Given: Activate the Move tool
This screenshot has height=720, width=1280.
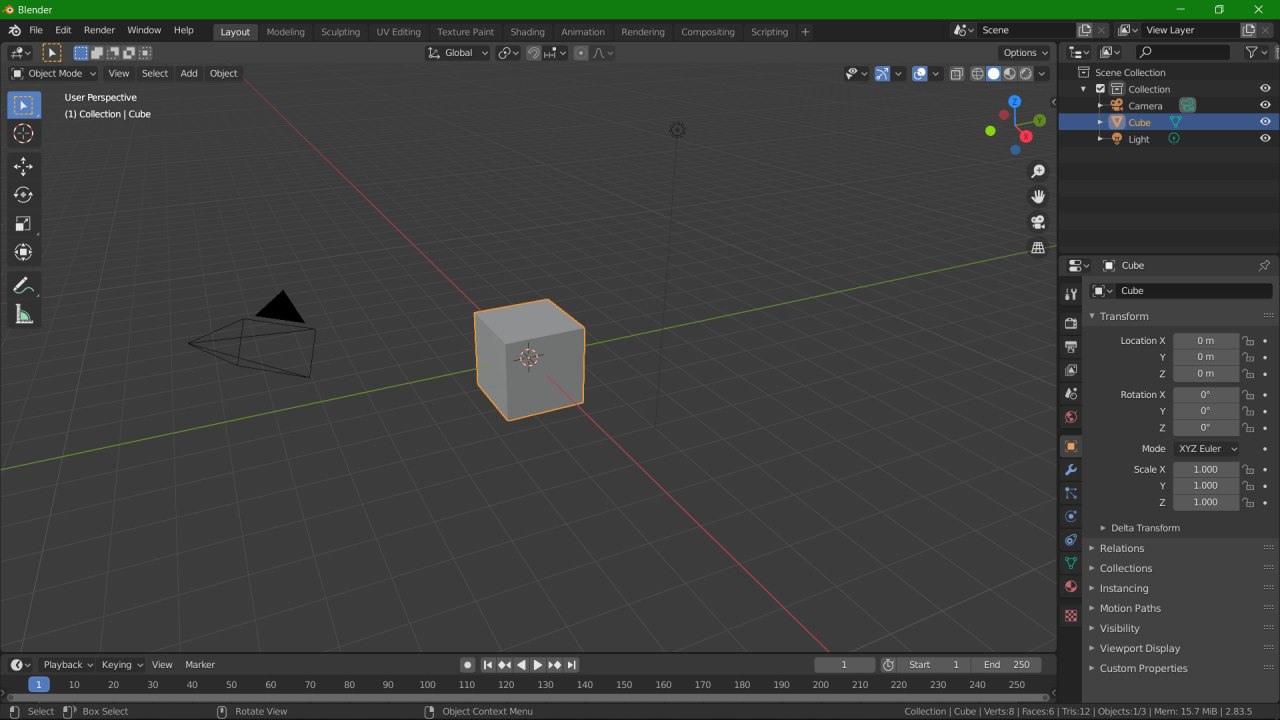Looking at the screenshot, I should pos(24,167).
